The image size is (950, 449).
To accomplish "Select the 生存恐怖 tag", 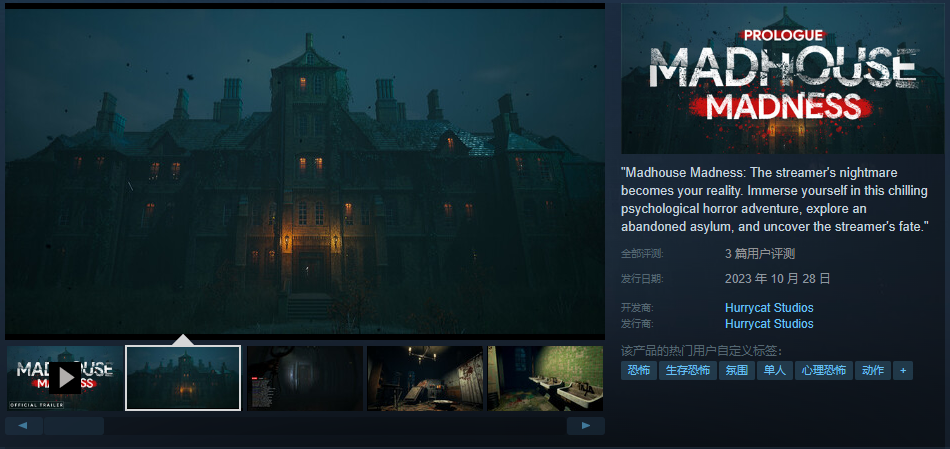I will coord(688,370).
